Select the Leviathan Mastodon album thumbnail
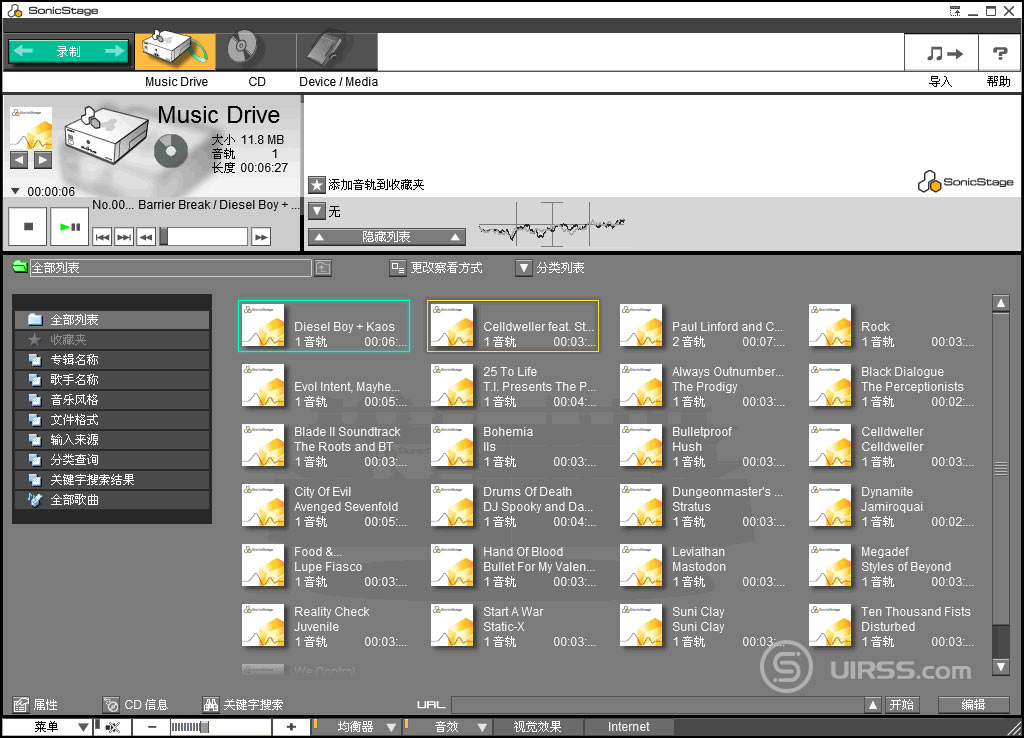The image size is (1024, 738). point(641,566)
